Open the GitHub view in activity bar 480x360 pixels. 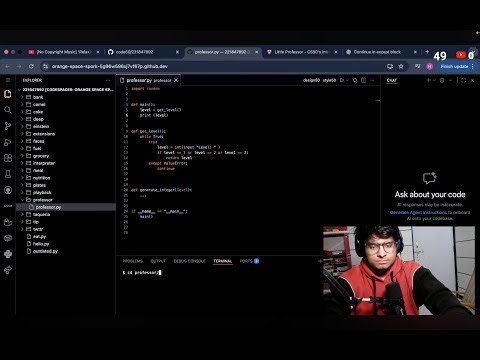coord(8,190)
